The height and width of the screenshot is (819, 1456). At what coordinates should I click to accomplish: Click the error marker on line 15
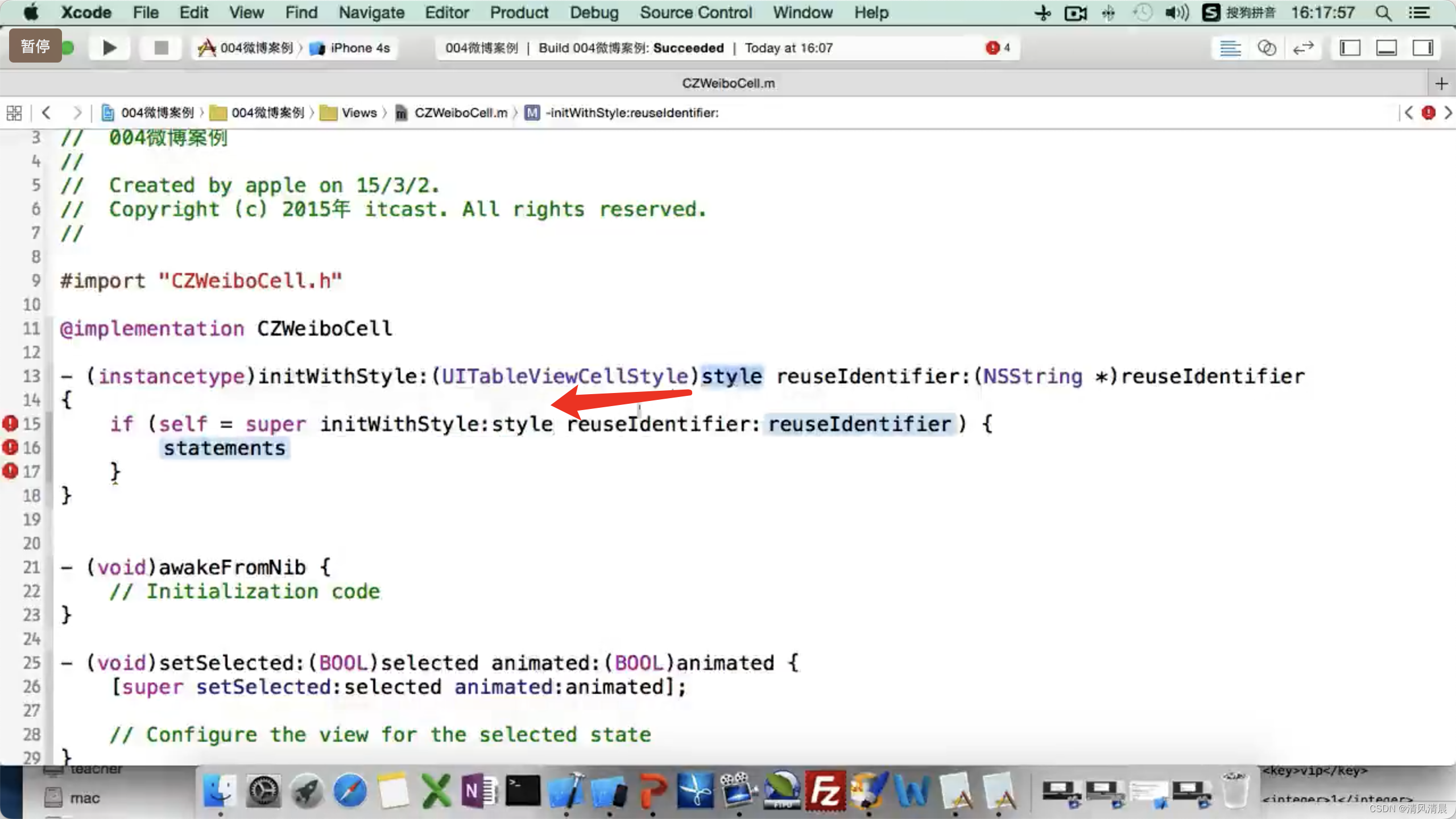coord(10,423)
